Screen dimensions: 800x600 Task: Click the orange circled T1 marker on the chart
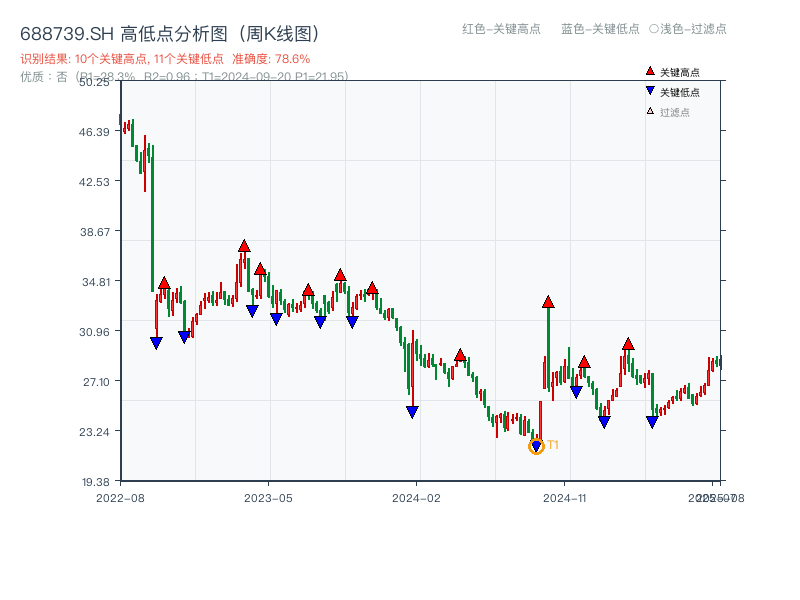click(536, 444)
